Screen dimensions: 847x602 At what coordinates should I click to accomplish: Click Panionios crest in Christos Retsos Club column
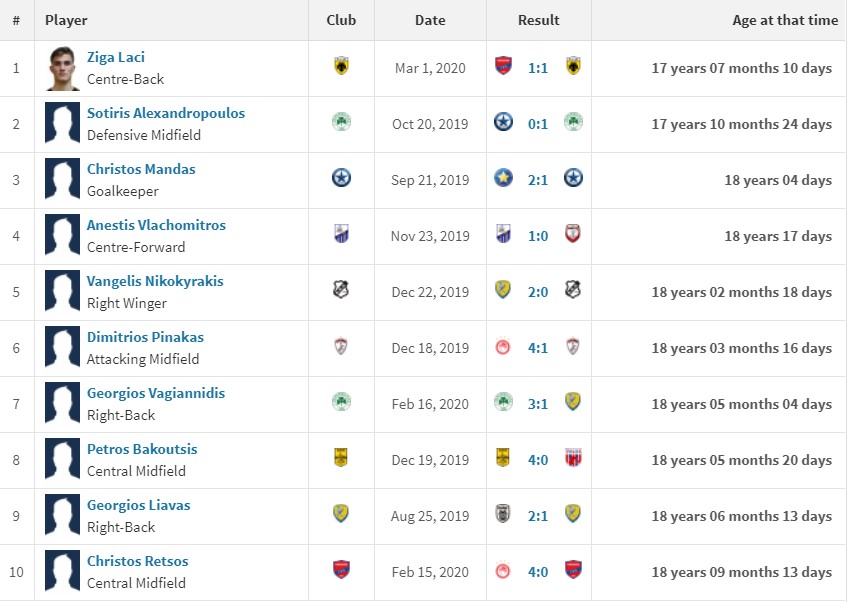pyautogui.click(x=341, y=570)
